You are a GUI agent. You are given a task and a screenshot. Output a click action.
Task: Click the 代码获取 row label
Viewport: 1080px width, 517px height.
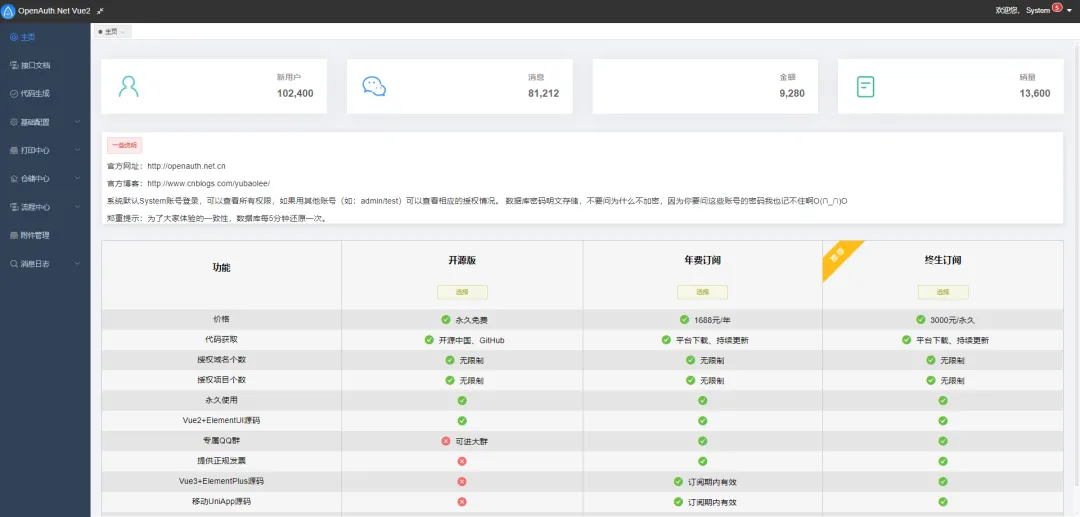coord(222,339)
